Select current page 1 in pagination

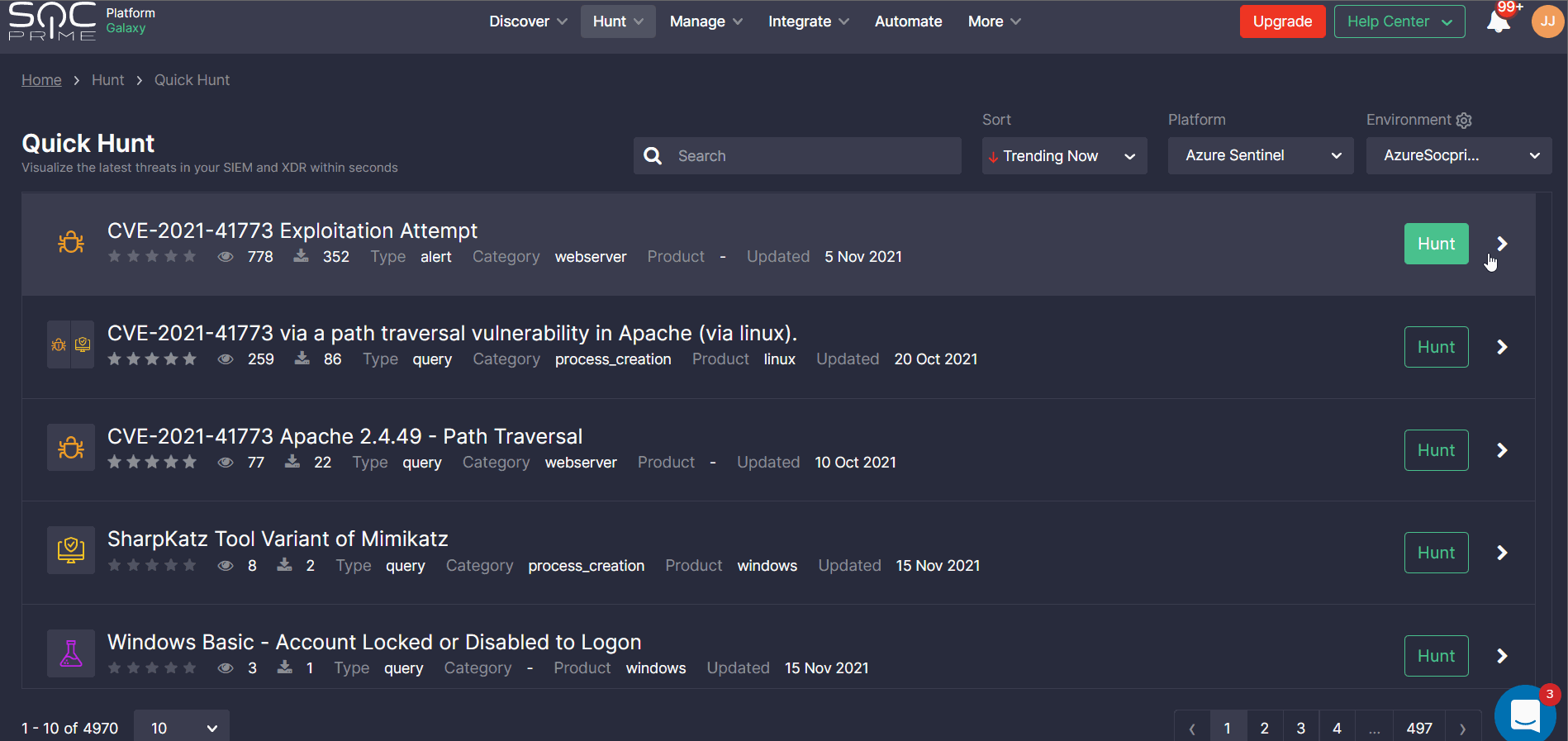(1228, 728)
